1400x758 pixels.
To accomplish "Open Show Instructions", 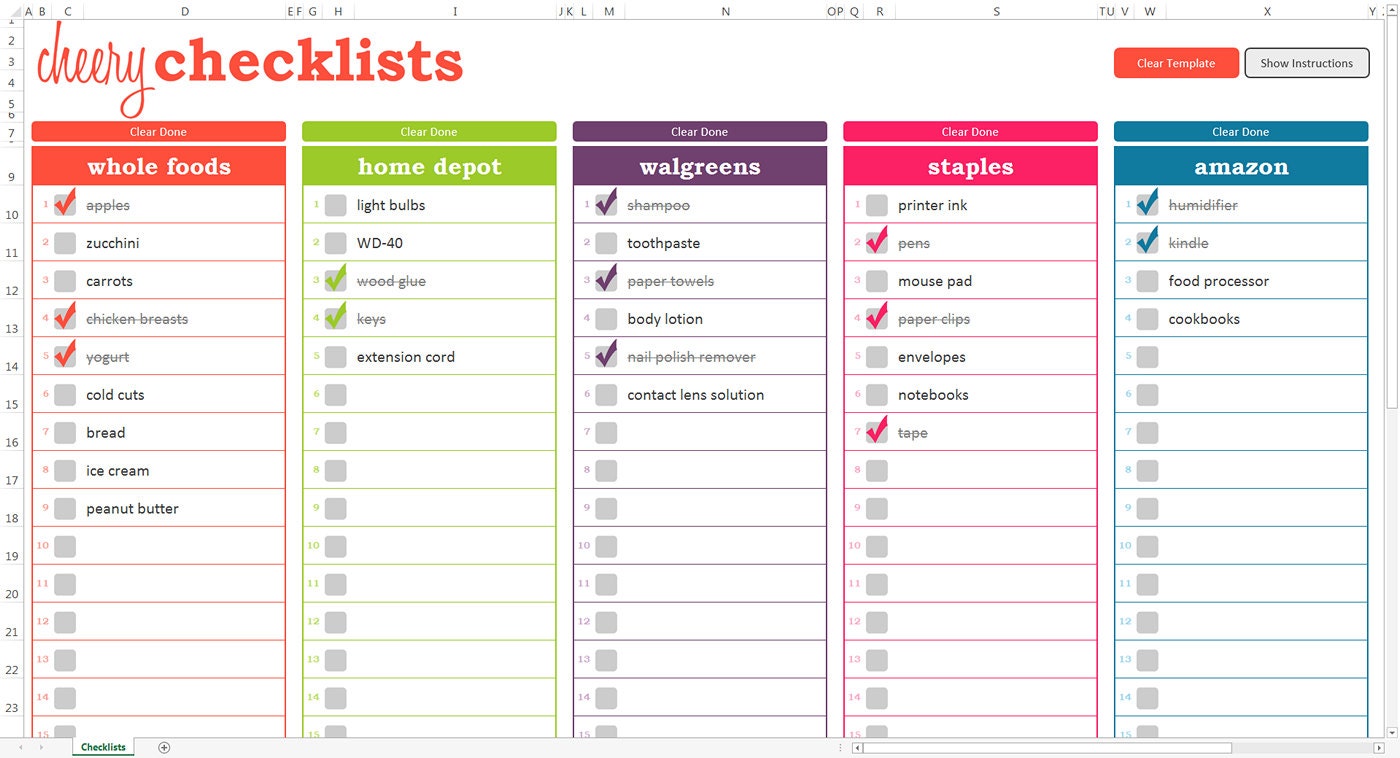I will pos(1306,62).
